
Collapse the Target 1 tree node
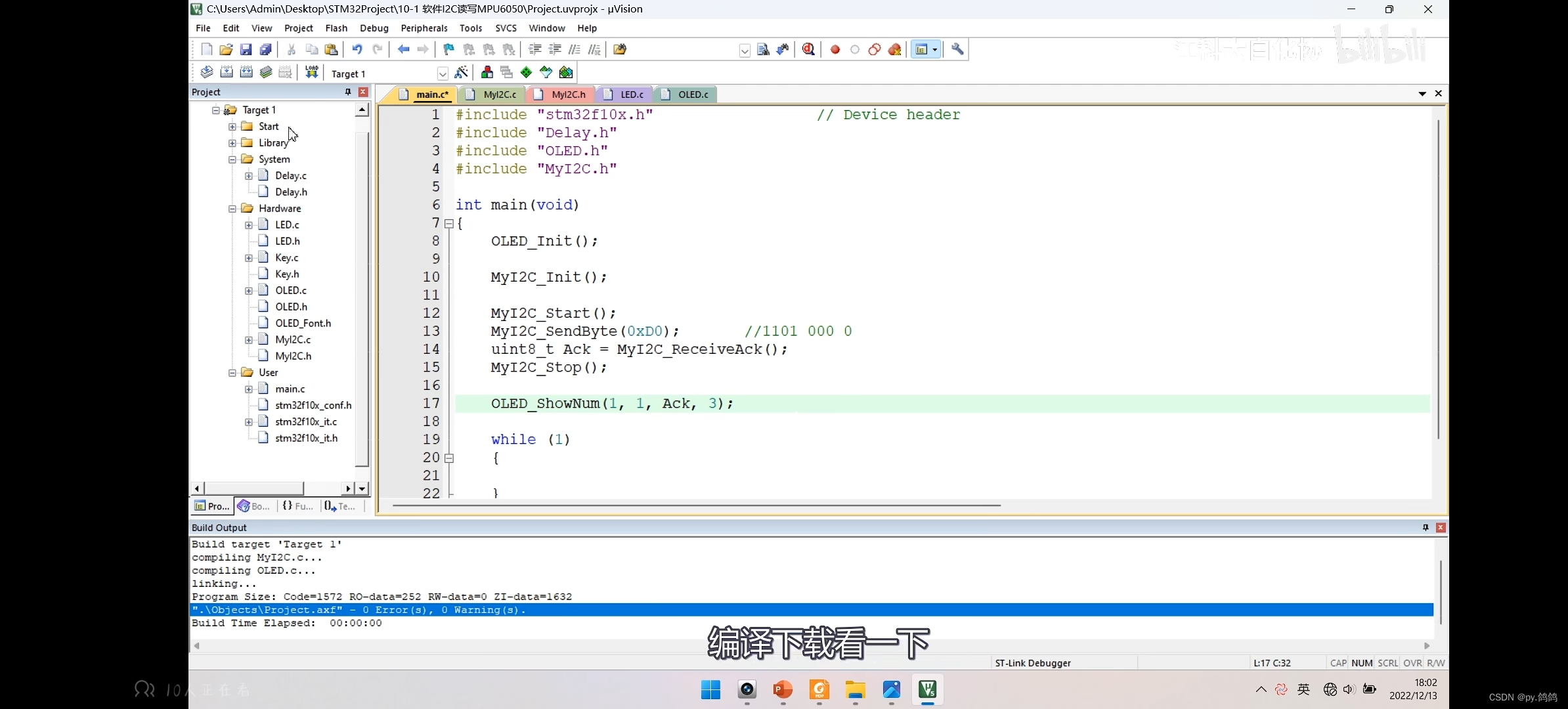click(x=215, y=110)
